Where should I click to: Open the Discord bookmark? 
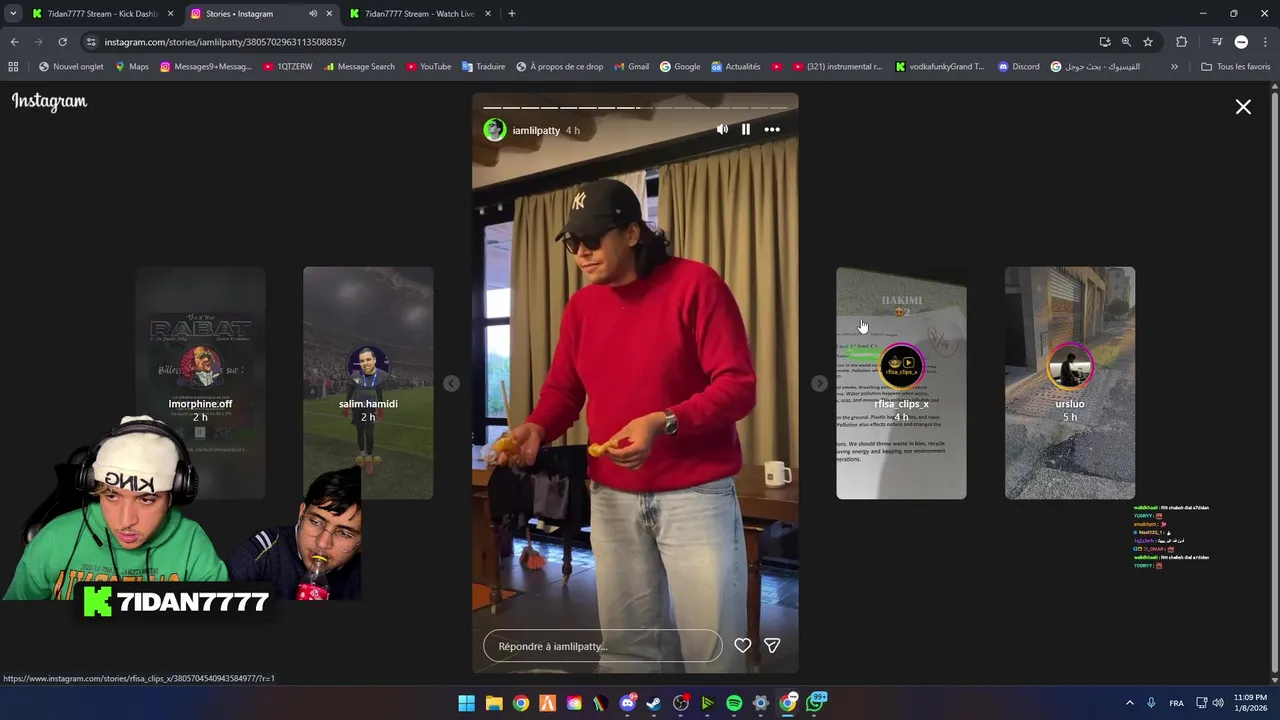1018,67
